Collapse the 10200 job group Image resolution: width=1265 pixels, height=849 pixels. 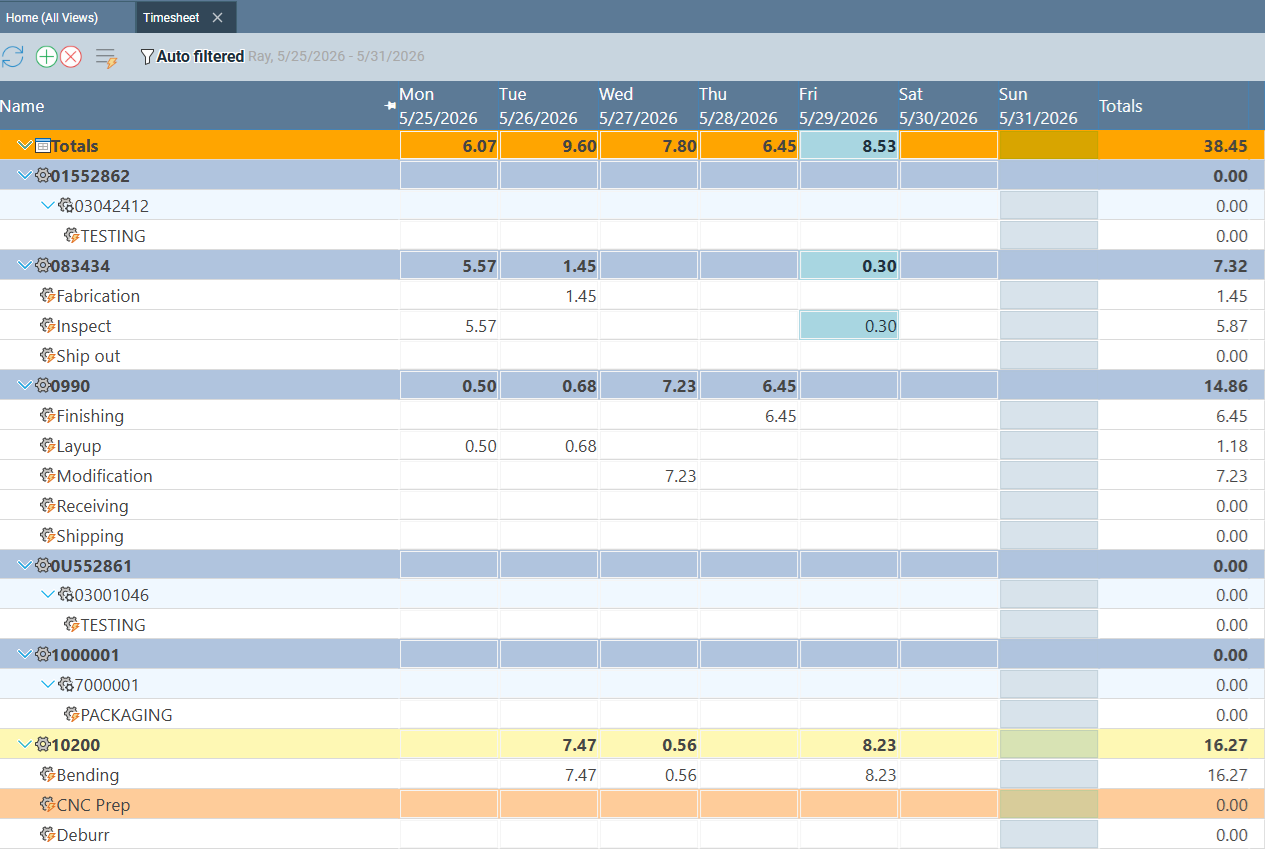click(x=25, y=745)
